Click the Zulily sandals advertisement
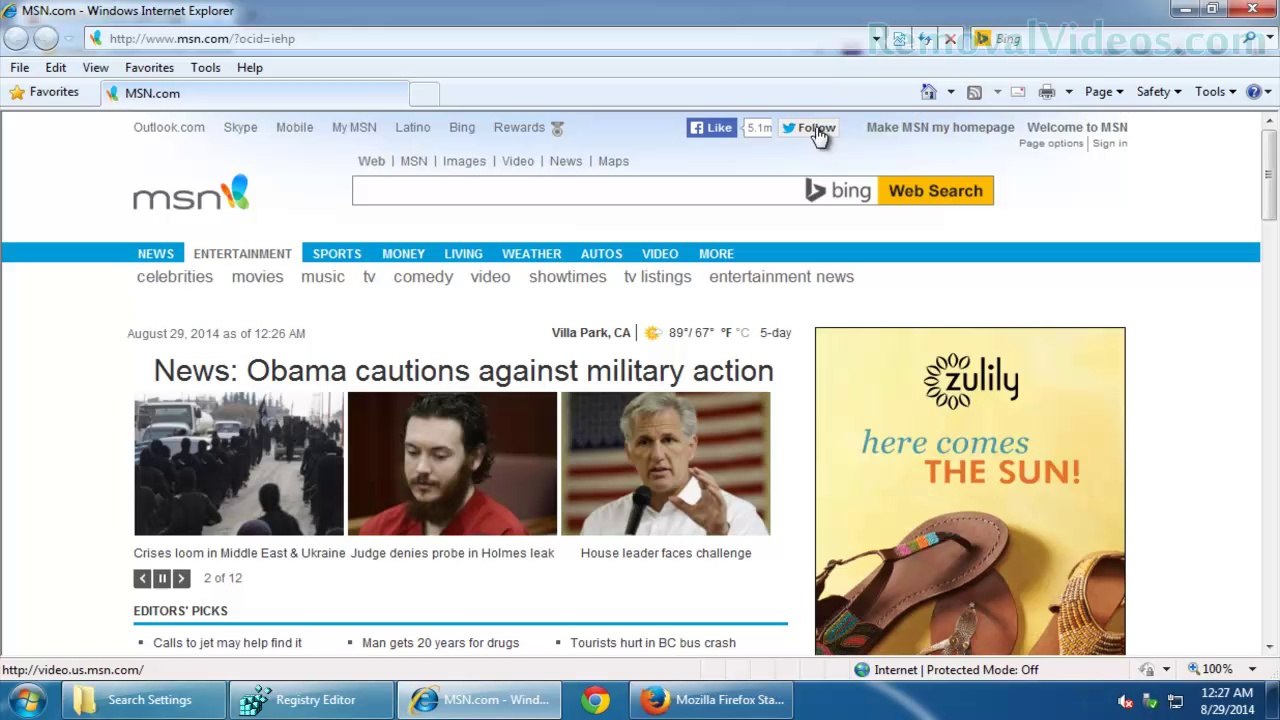 click(x=970, y=491)
